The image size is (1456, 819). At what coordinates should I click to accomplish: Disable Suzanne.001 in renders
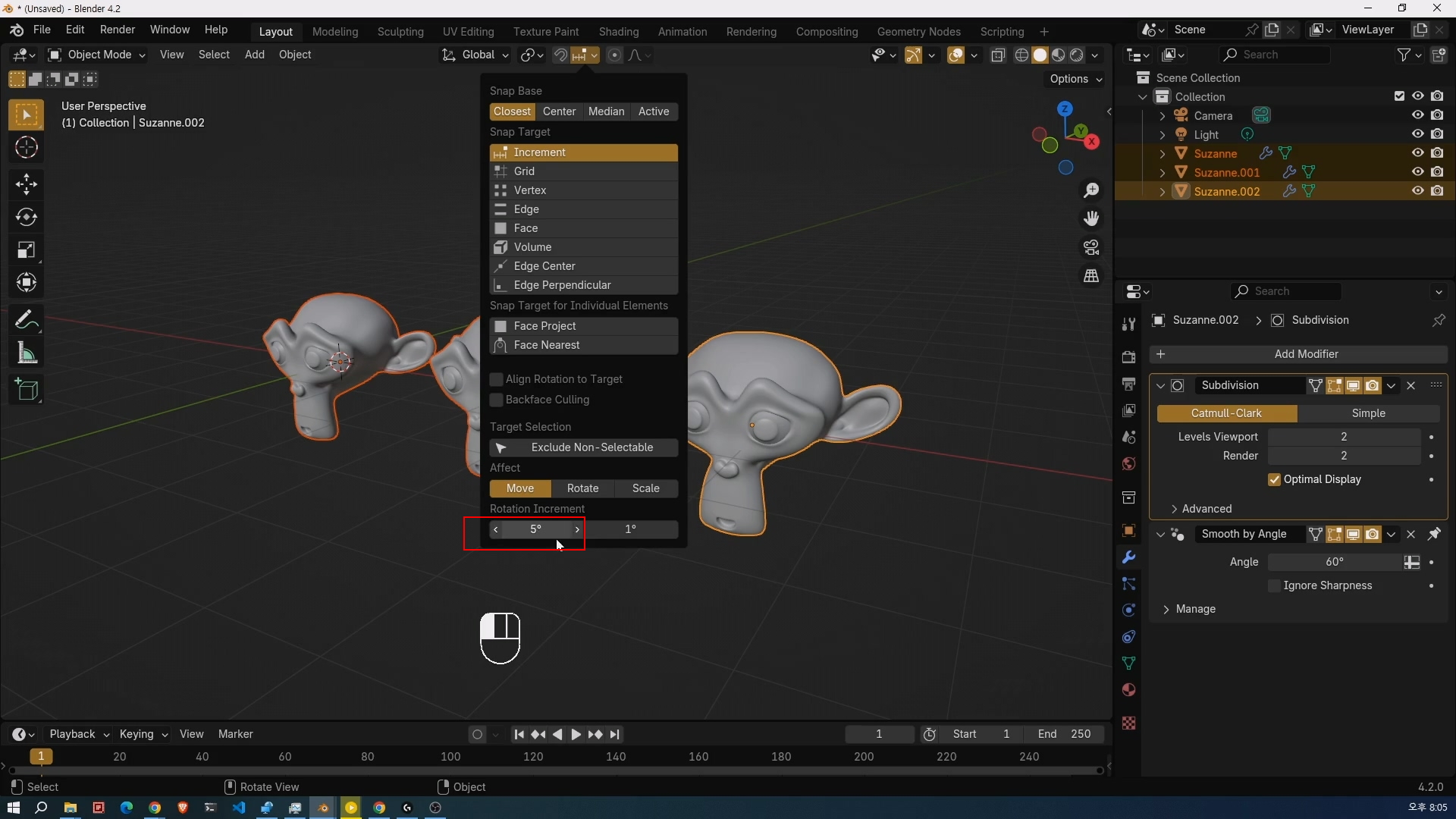click(x=1438, y=172)
